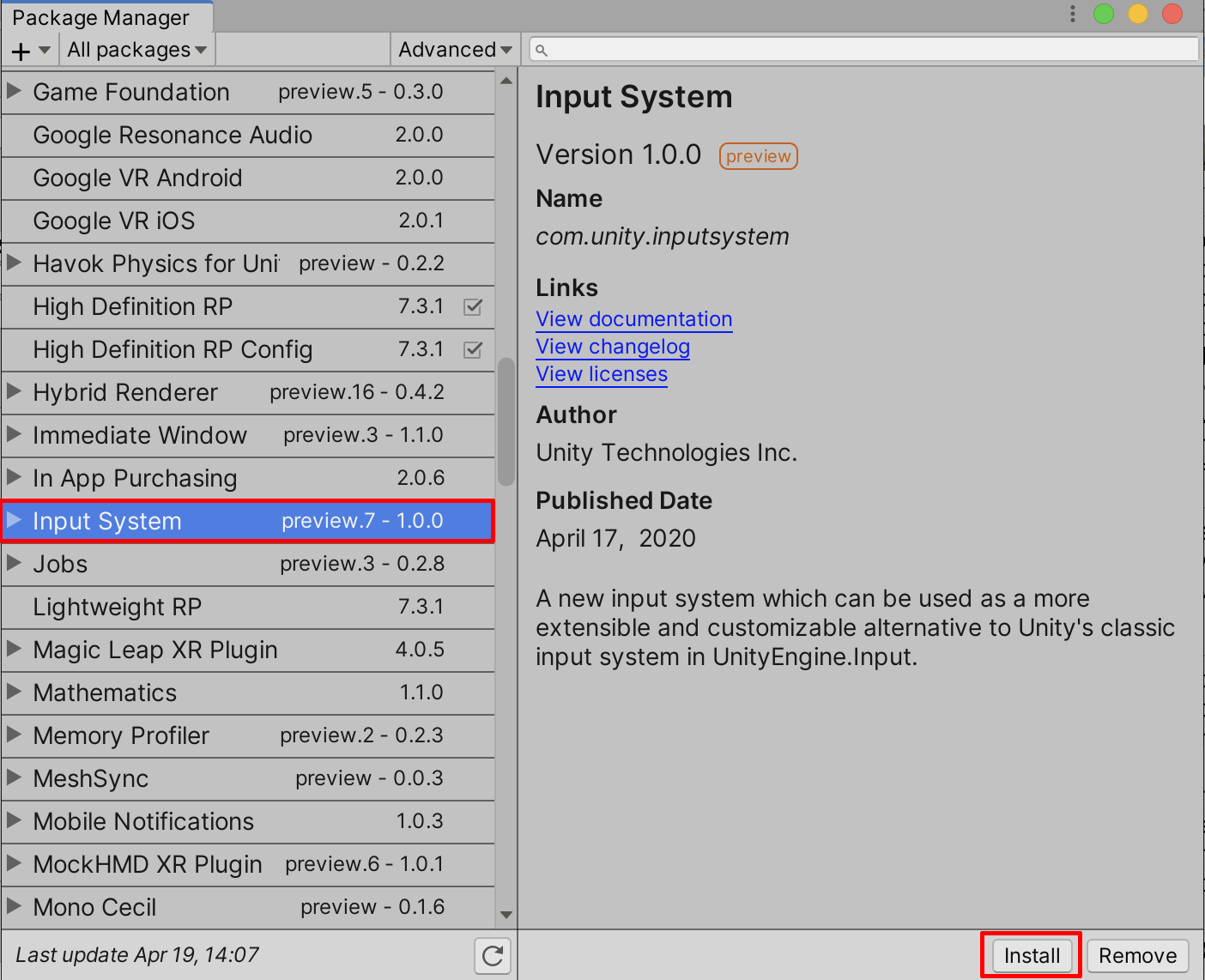
Task: Open the View documentation link
Action: pyautogui.click(x=633, y=319)
